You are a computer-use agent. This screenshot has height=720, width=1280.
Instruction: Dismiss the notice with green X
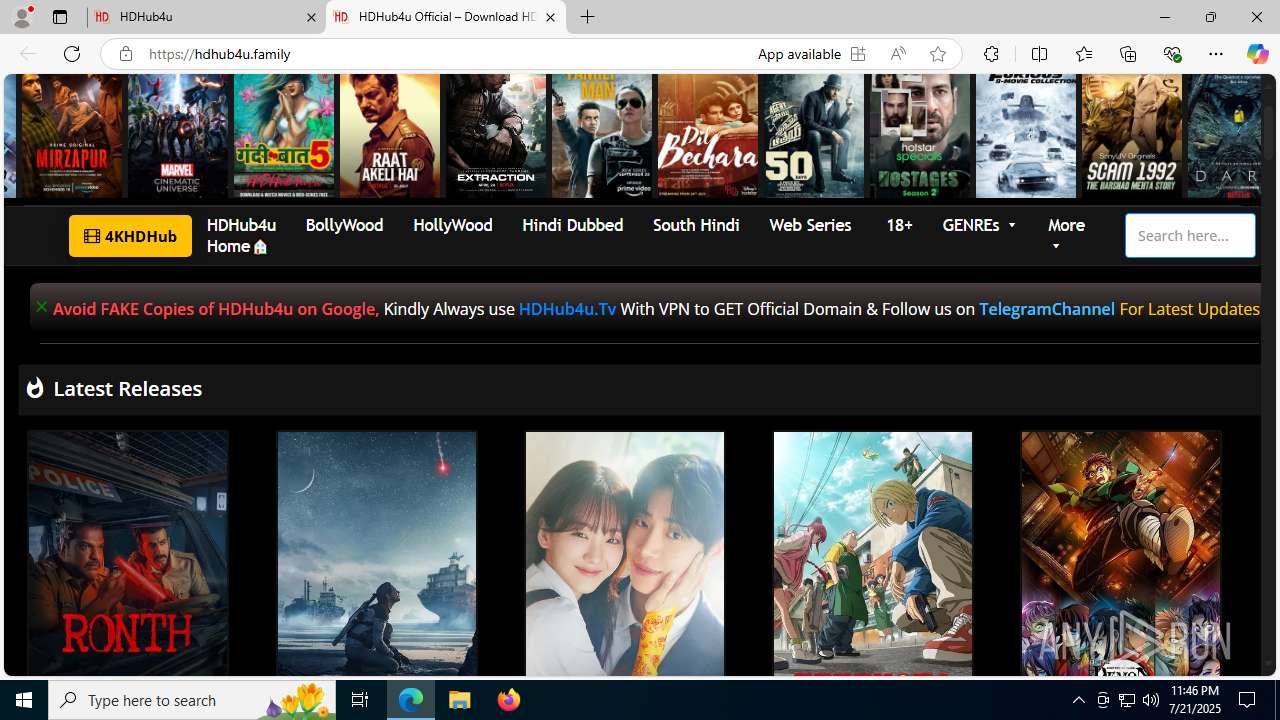[x=41, y=307]
